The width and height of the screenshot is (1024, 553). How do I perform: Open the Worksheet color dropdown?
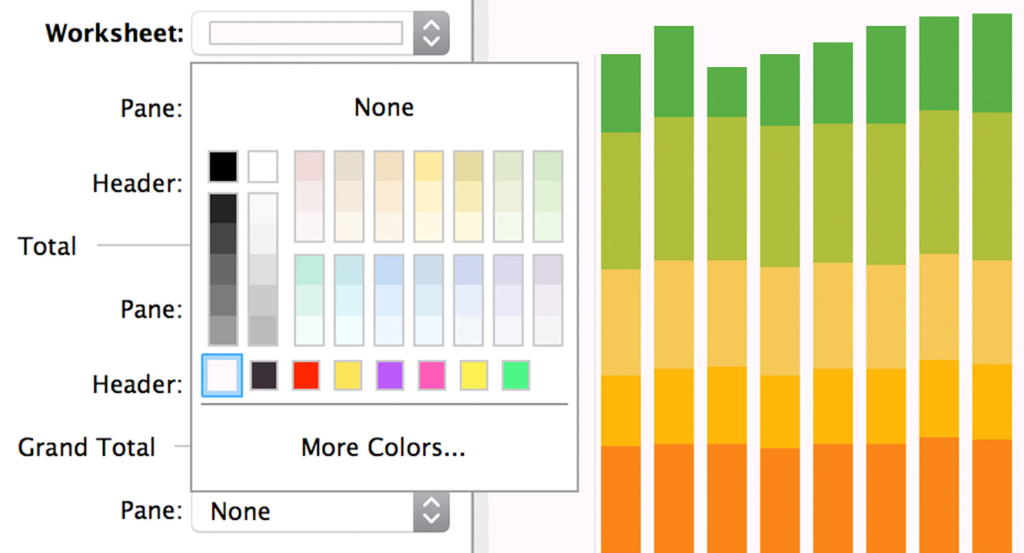[430, 33]
